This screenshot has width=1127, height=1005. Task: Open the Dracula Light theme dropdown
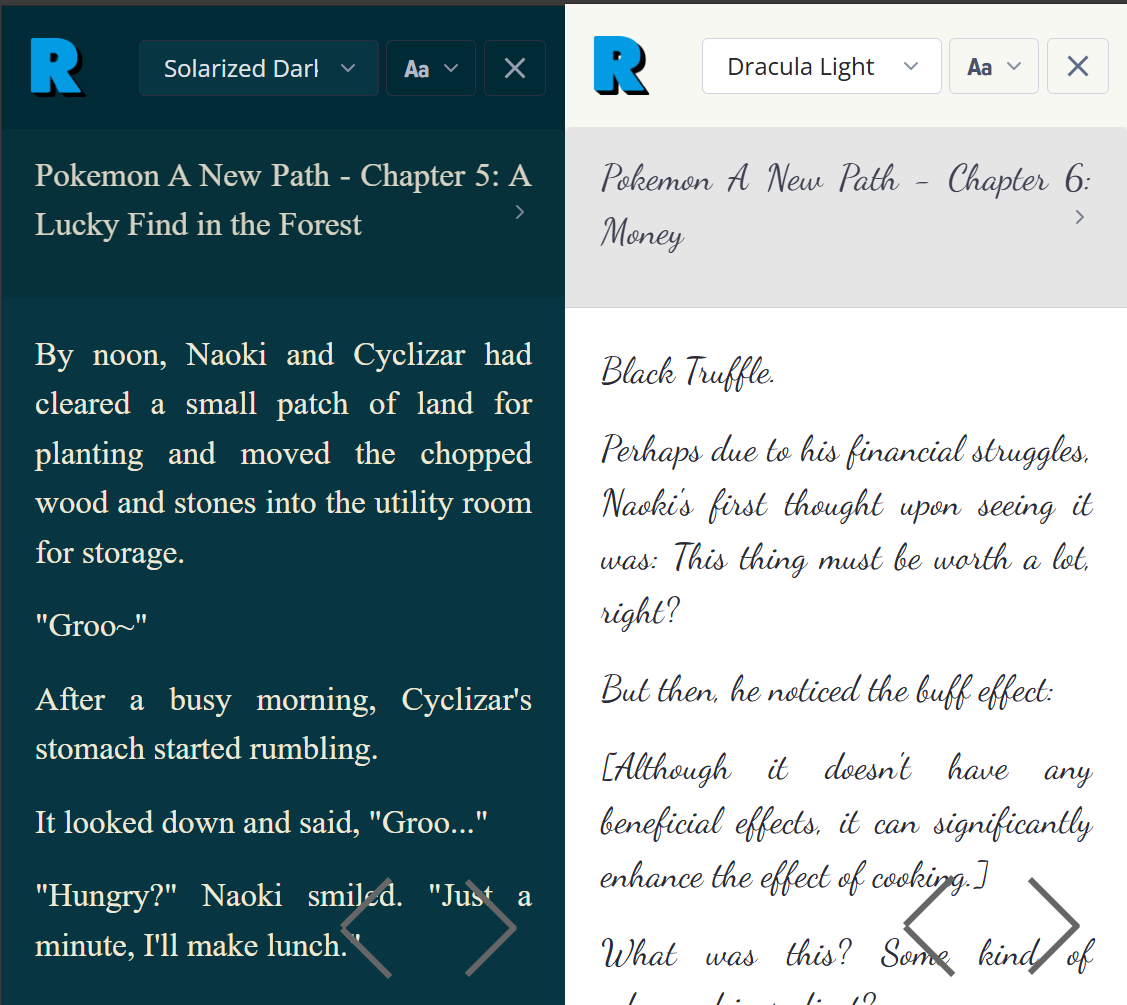[x=821, y=66]
